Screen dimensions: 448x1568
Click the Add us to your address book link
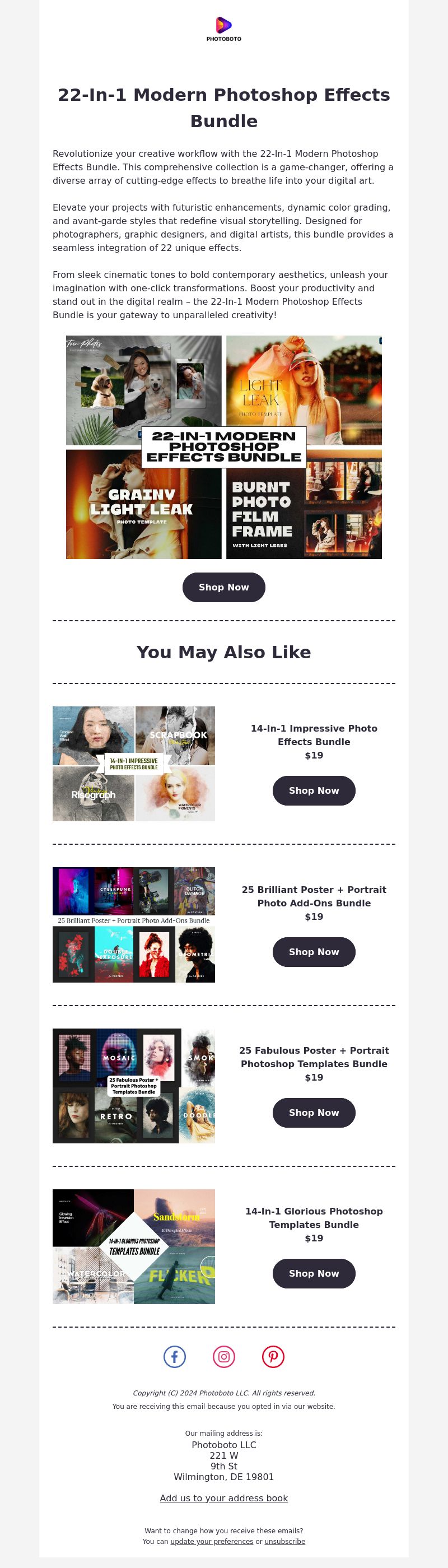pos(224,1498)
